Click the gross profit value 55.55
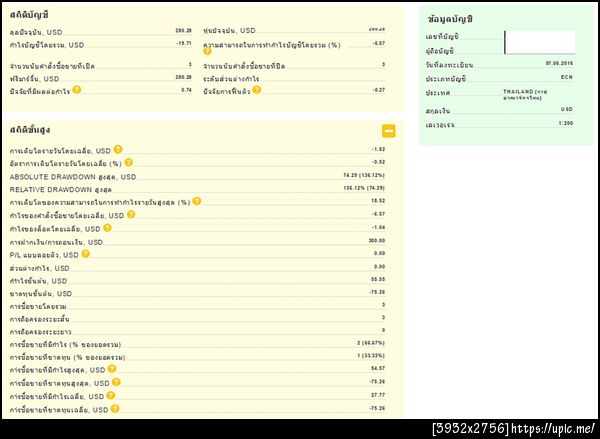This screenshot has height=439, width=600. coord(378,279)
